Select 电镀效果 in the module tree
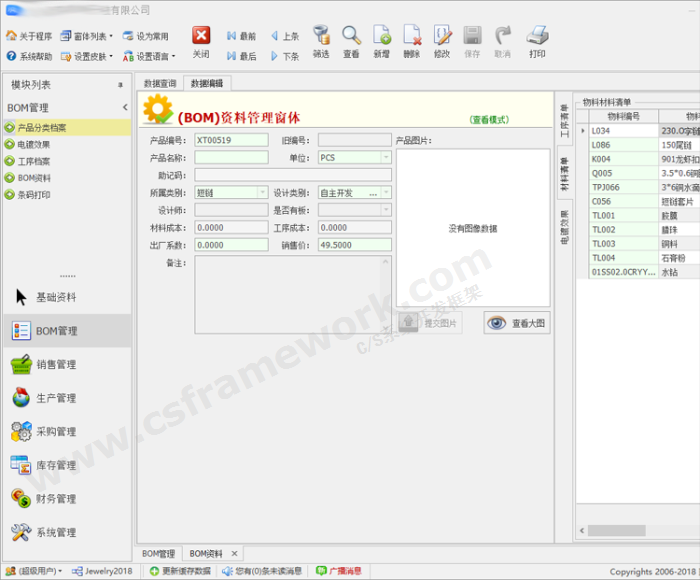Viewport: 700px width, 580px height. pyautogui.click(x=34, y=144)
